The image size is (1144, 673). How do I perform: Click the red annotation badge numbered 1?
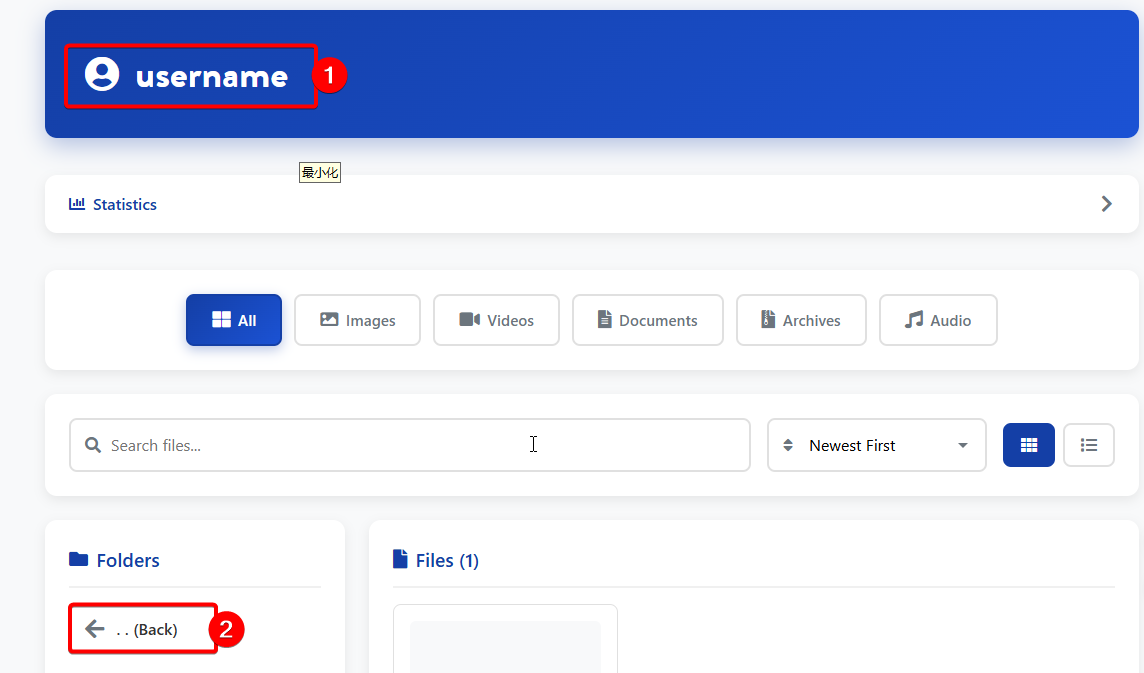coord(330,75)
